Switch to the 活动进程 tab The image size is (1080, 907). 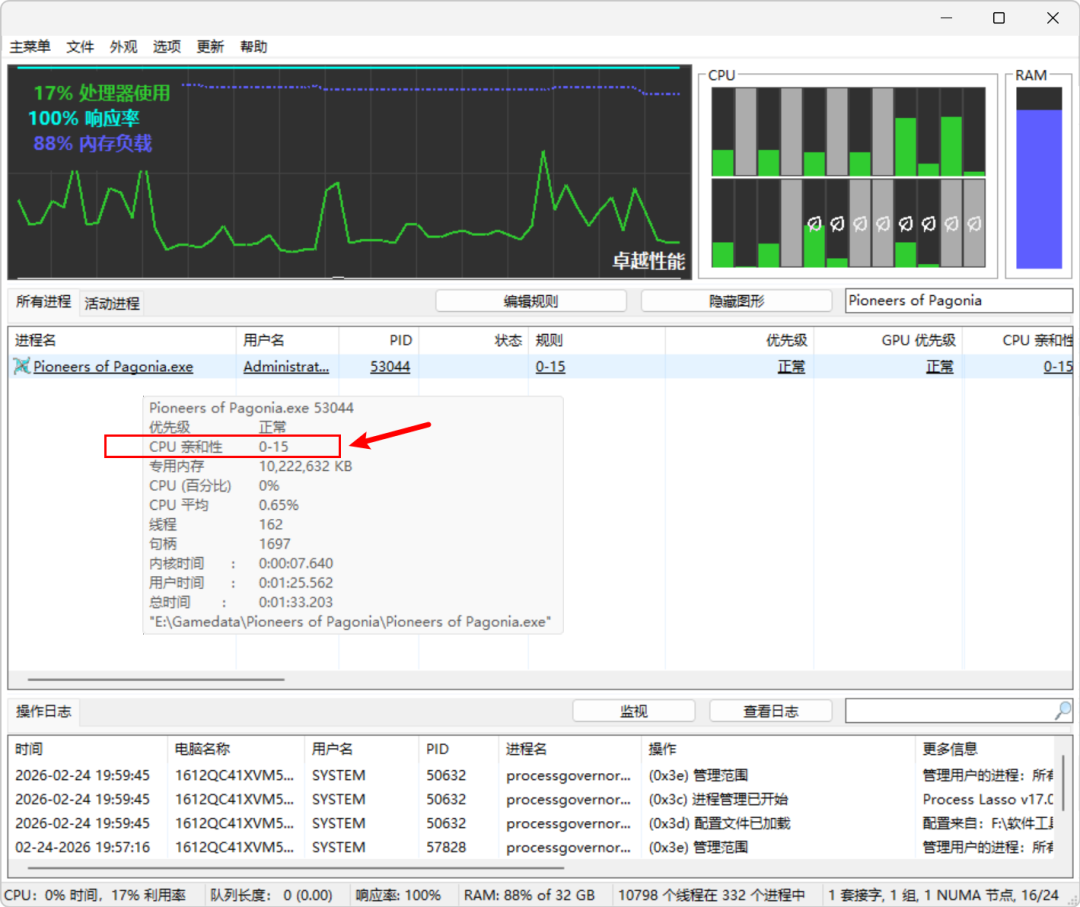point(112,303)
